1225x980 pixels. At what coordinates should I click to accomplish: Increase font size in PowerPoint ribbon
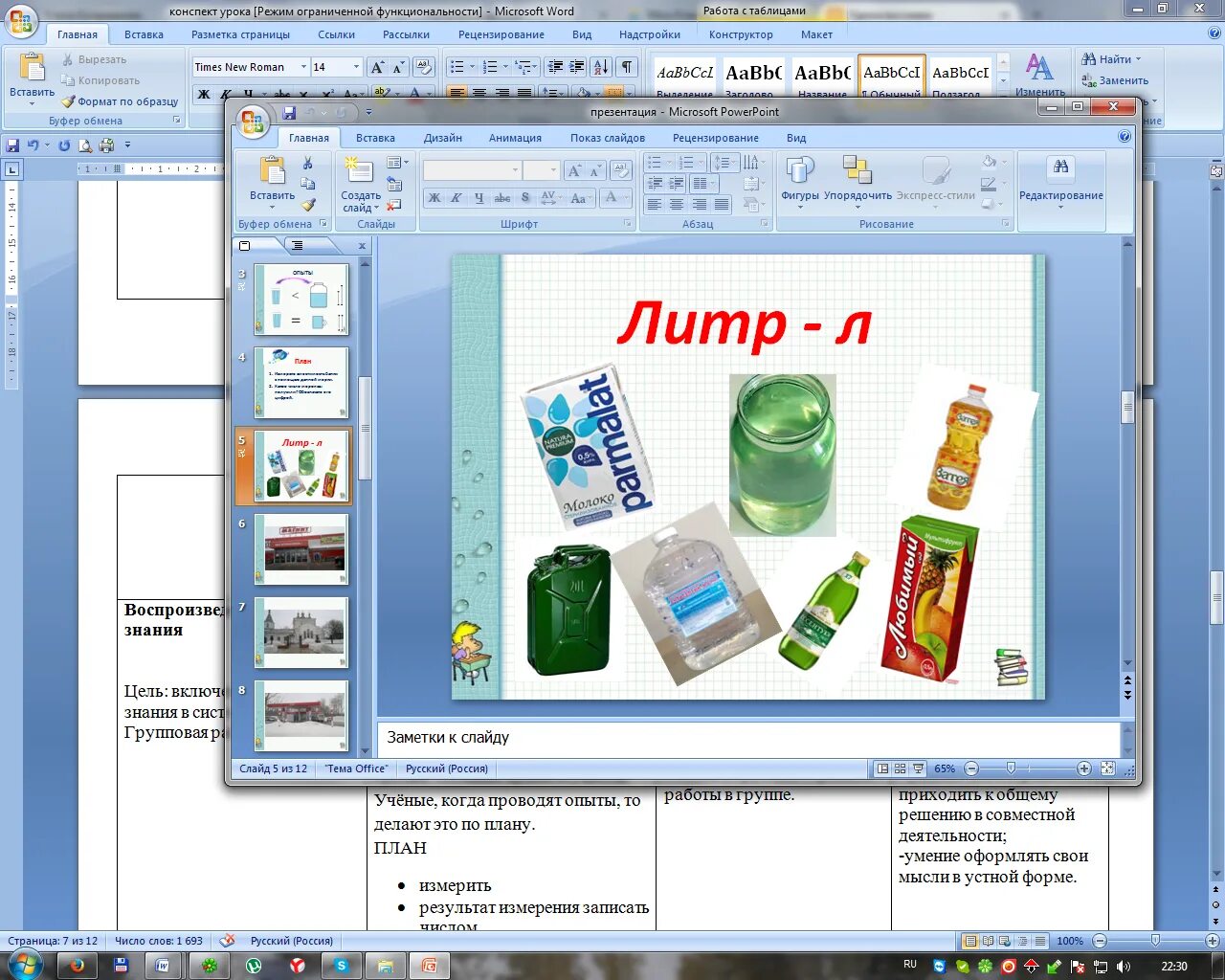pyautogui.click(x=573, y=170)
